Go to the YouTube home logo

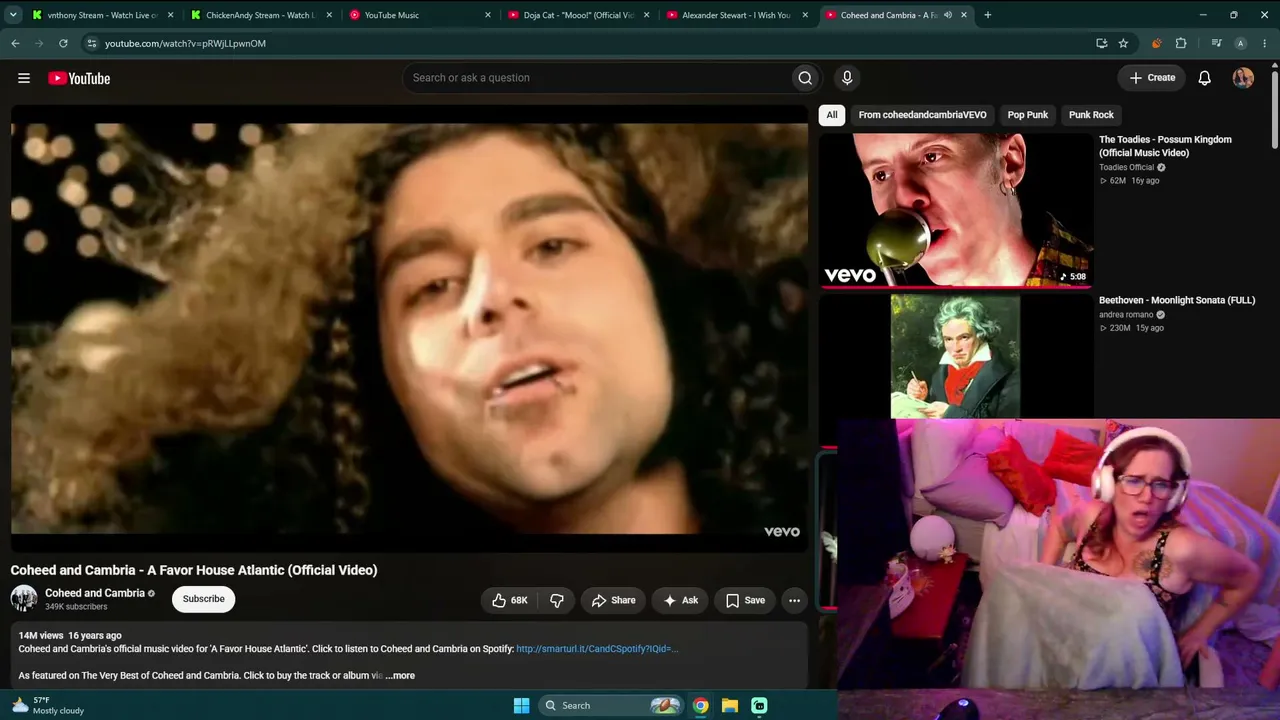point(79,78)
